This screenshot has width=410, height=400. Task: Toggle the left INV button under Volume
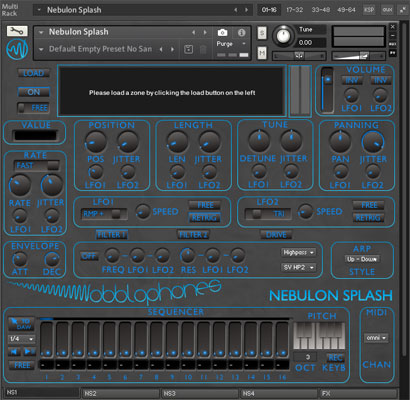click(351, 80)
